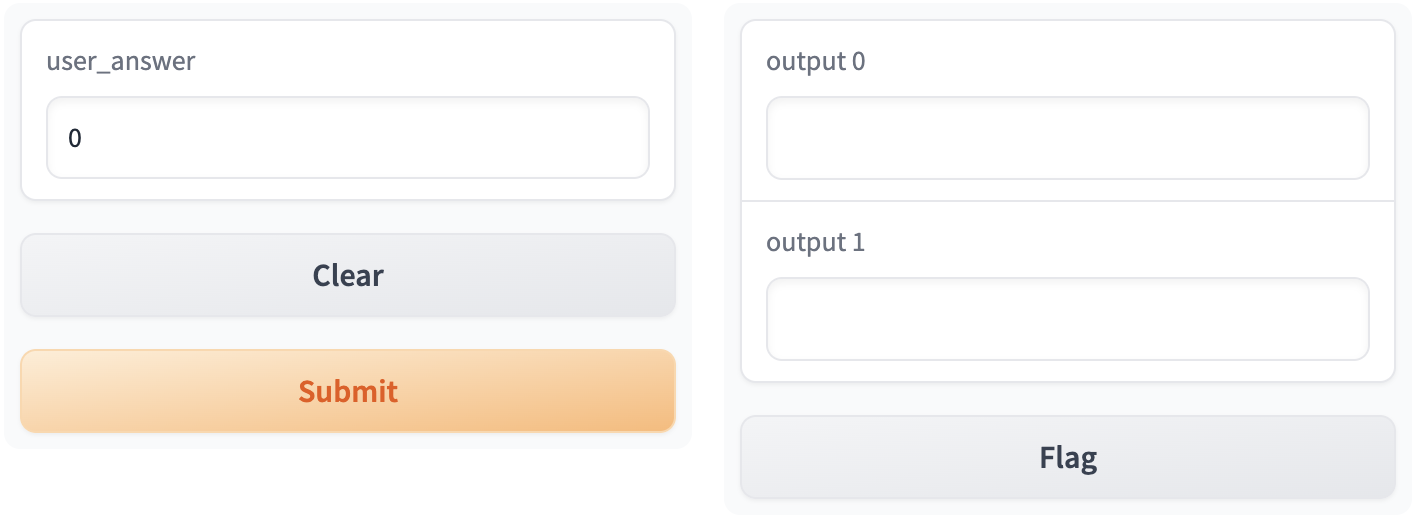Reset the form using Clear
1416x520 pixels.
click(x=348, y=275)
